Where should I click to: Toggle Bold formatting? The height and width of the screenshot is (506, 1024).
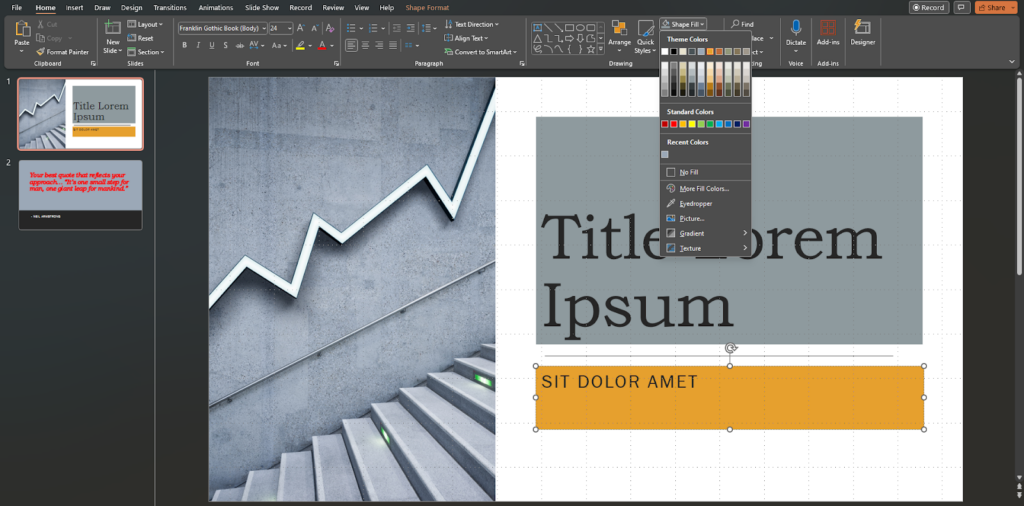(x=184, y=45)
